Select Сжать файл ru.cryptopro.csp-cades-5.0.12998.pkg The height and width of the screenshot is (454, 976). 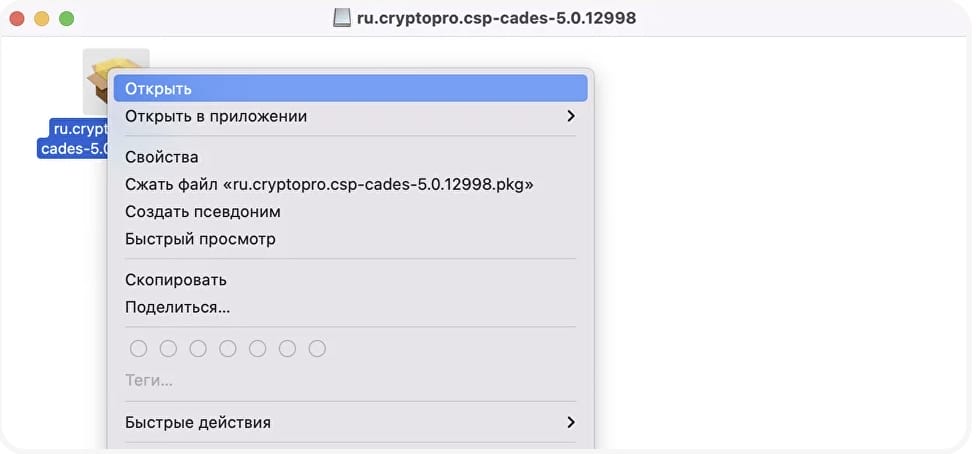(x=329, y=184)
